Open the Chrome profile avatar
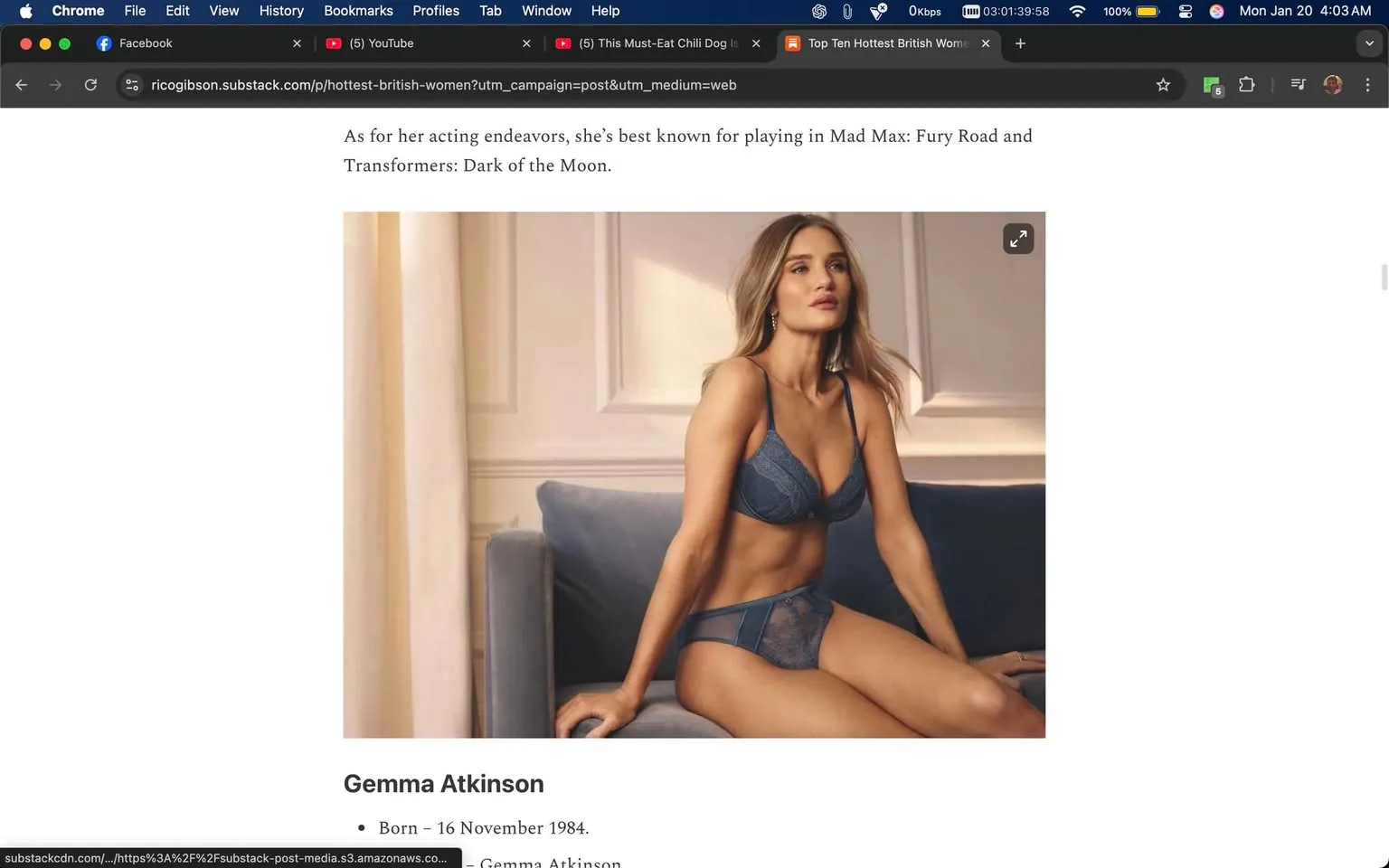The image size is (1389, 868). [x=1332, y=84]
